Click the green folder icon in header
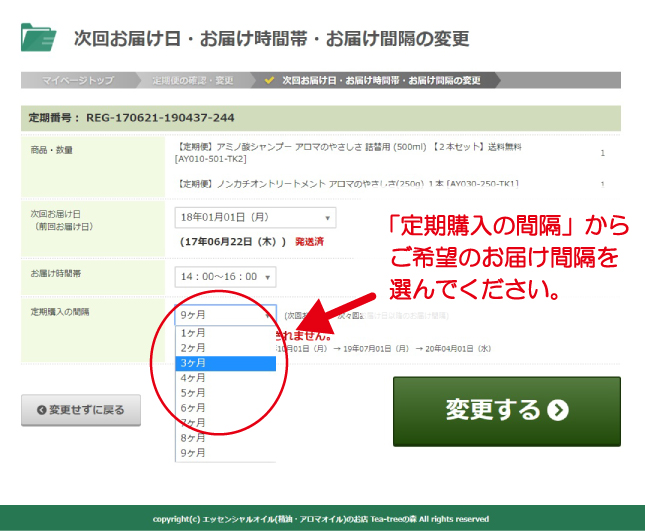The height and width of the screenshot is (531, 645). [x=38, y=37]
